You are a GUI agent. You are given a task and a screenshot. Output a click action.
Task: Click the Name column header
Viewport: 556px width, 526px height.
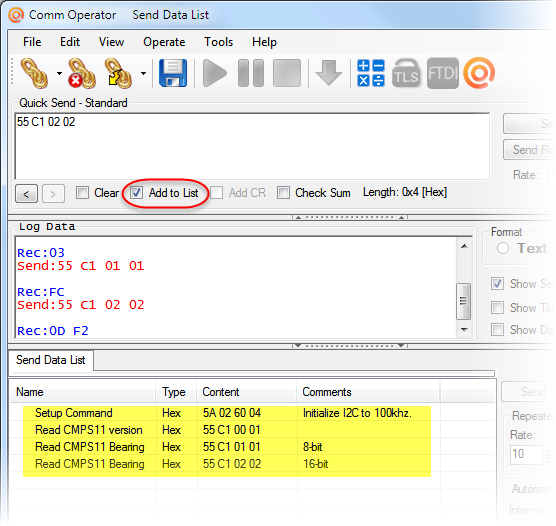coord(83,392)
